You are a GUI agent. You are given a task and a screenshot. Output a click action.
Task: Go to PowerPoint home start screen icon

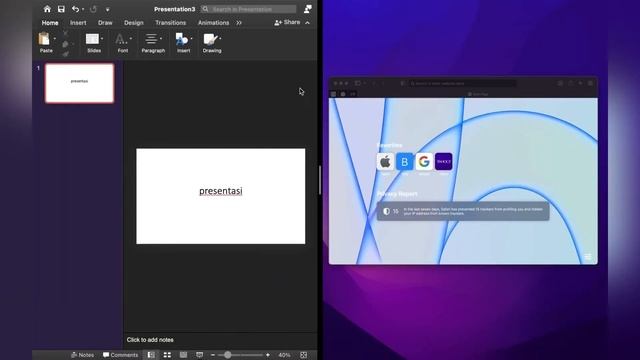[47, 9]
